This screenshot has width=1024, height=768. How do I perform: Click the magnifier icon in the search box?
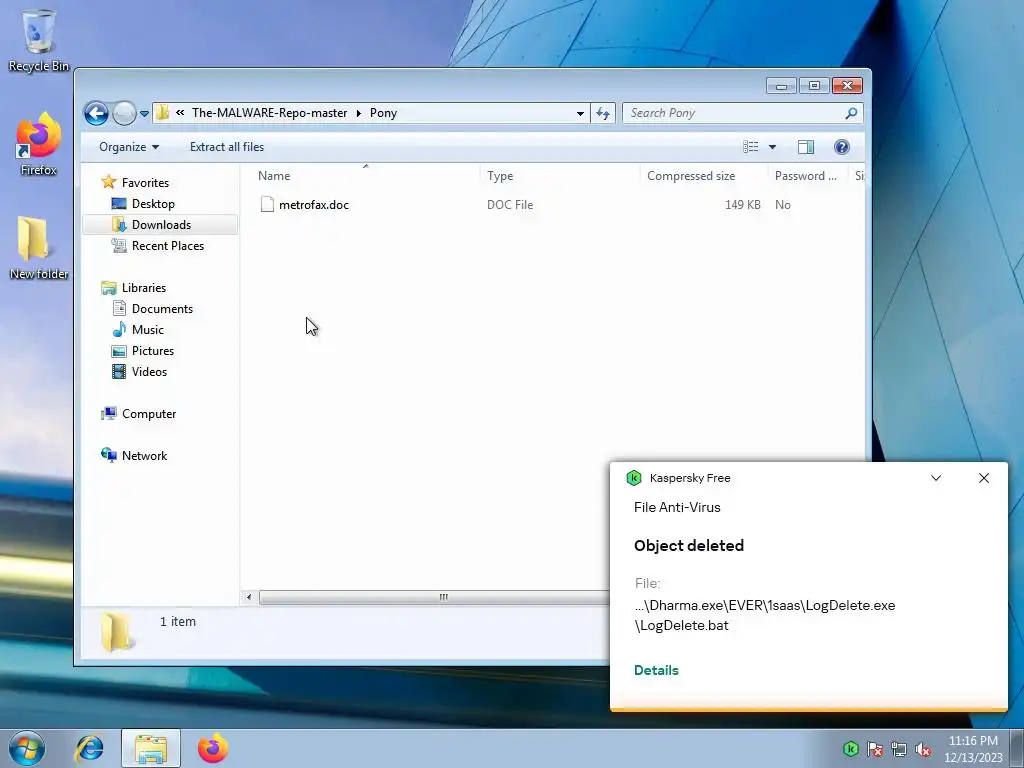pyautogui.click(x=851, y=114)
